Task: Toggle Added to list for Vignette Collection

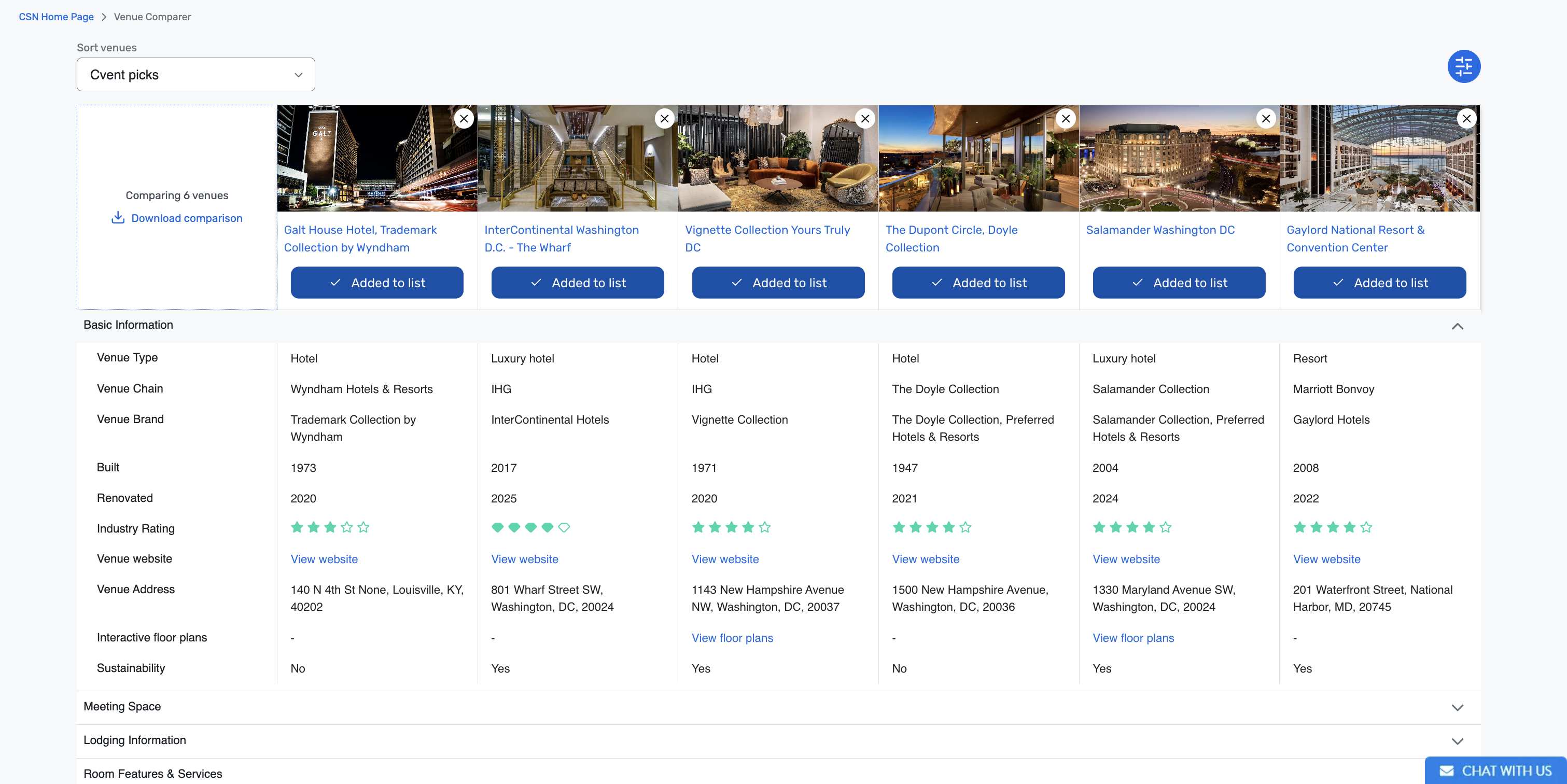Action: (778, 283)
